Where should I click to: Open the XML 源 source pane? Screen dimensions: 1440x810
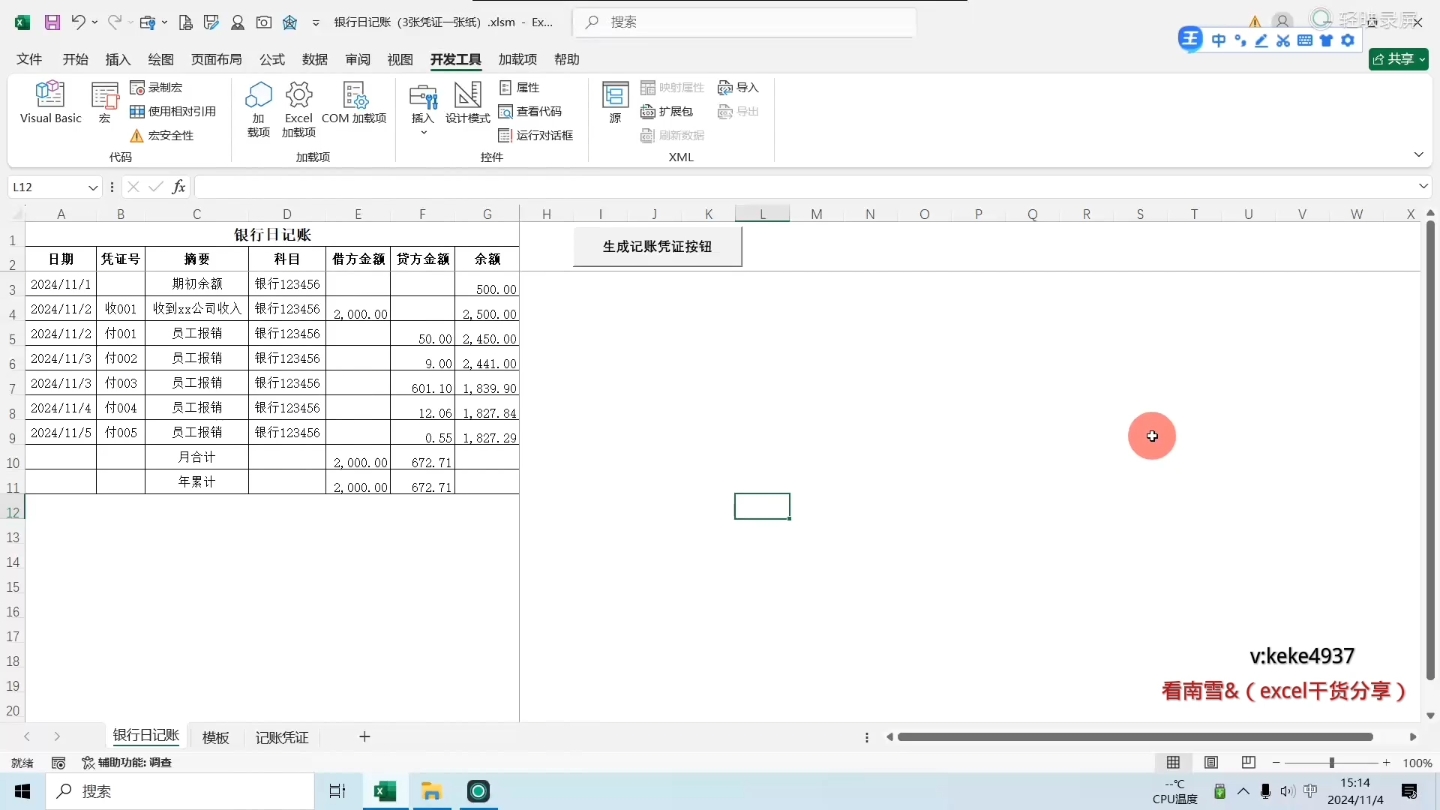click(x=615, y=103)
